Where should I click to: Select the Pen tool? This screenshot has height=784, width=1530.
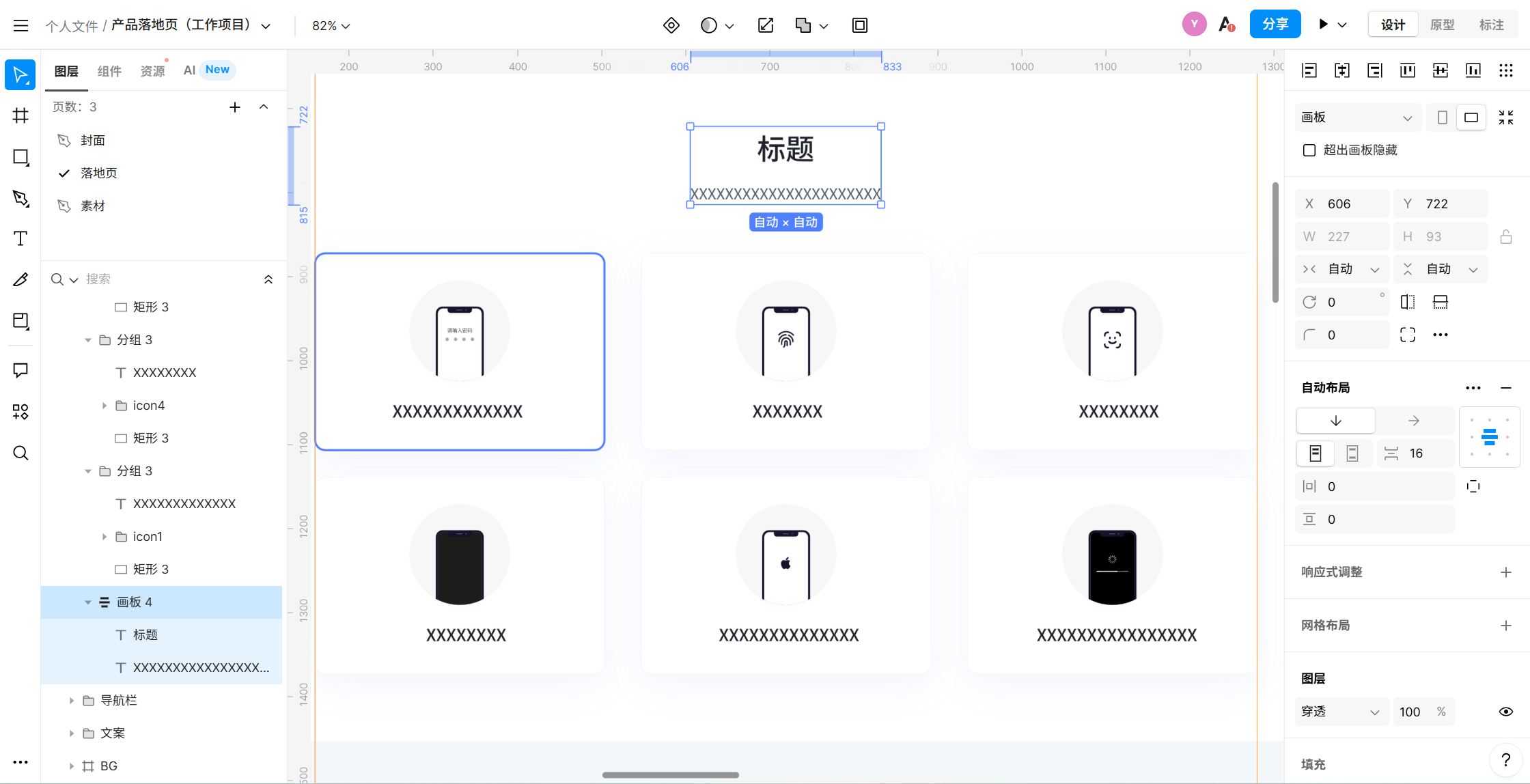click(20, 198)
